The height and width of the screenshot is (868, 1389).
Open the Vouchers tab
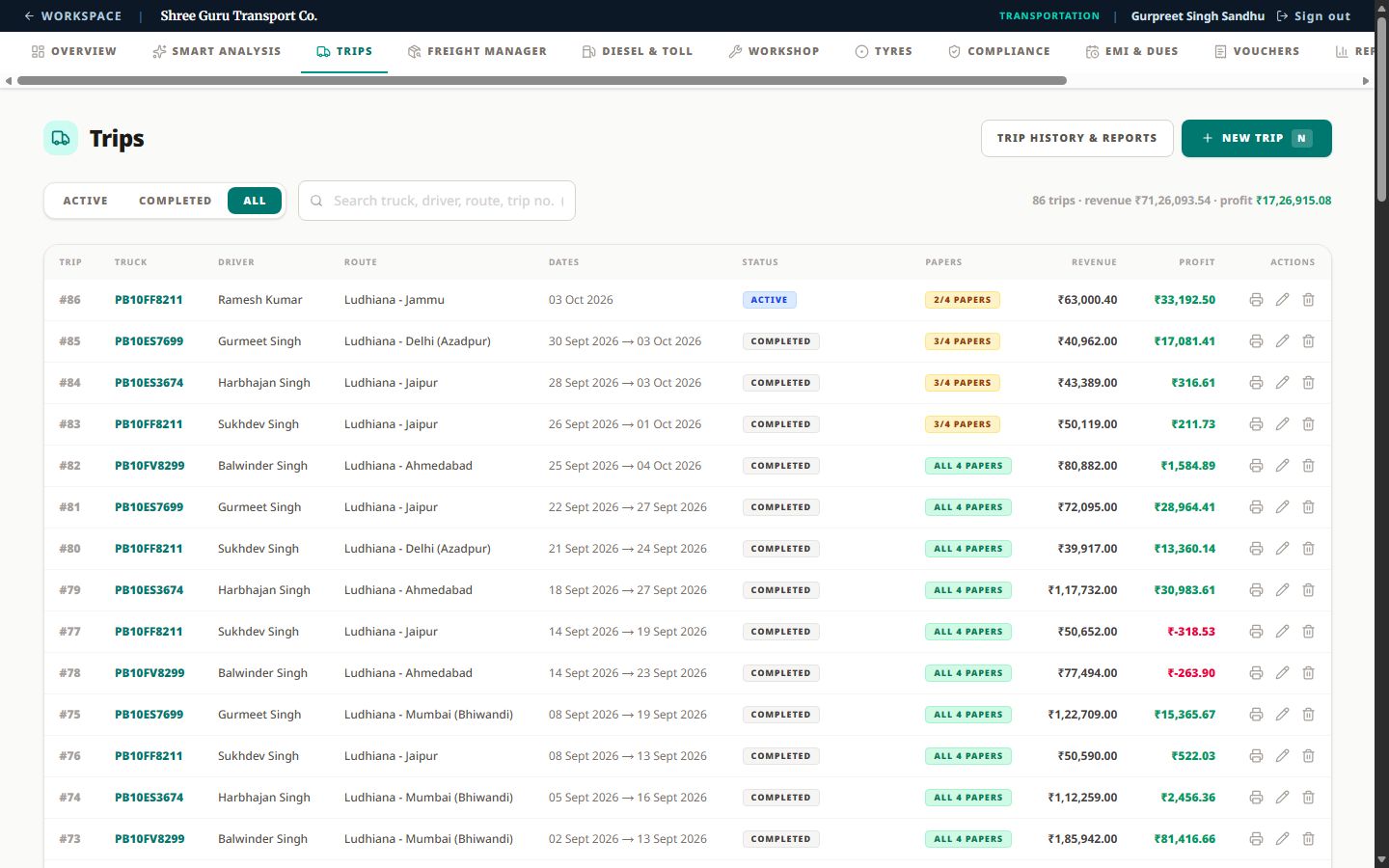[1257, 51]
